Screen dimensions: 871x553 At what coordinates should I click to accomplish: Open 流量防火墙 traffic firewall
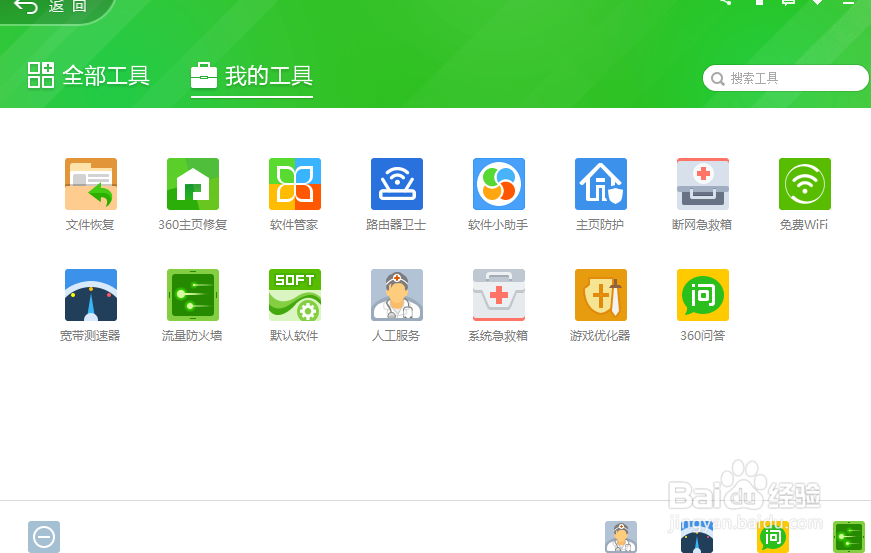coord(193,295)
